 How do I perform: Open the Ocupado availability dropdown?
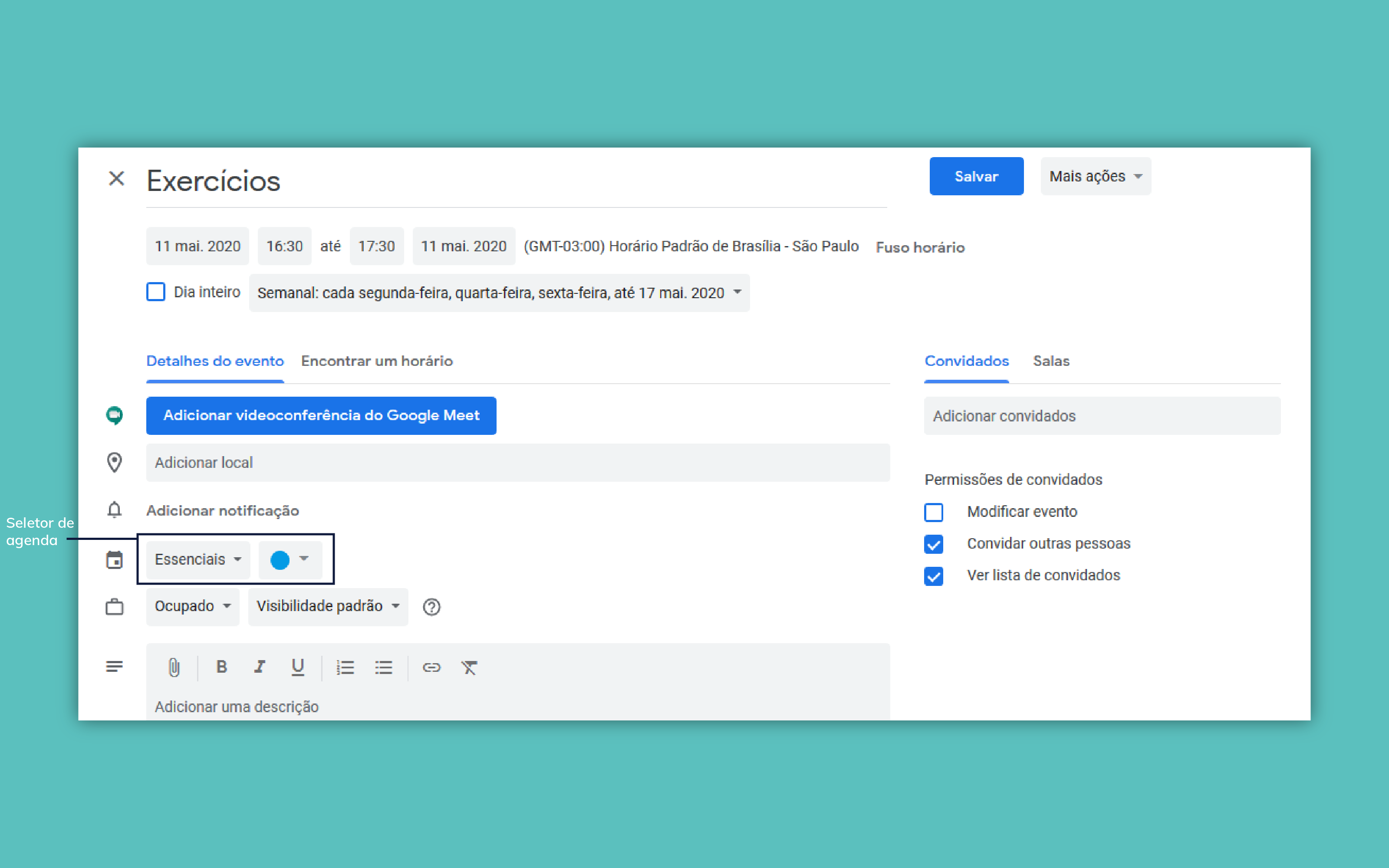[x=192, y=606]
